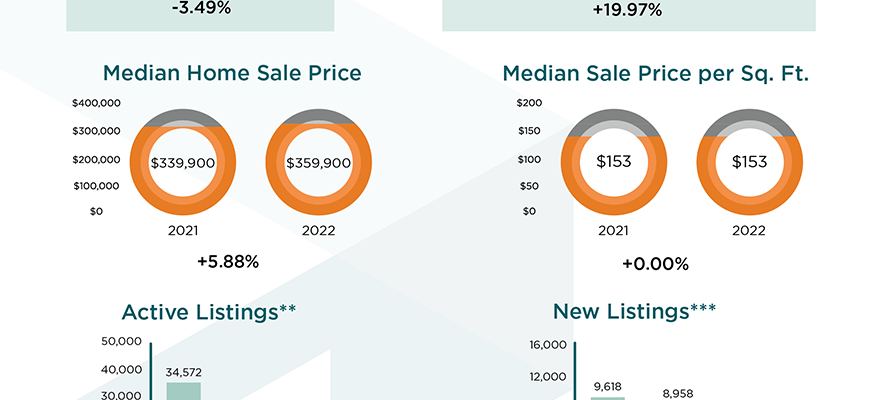
Task: Click the Active Listings** heading
Action: (209, 312)
